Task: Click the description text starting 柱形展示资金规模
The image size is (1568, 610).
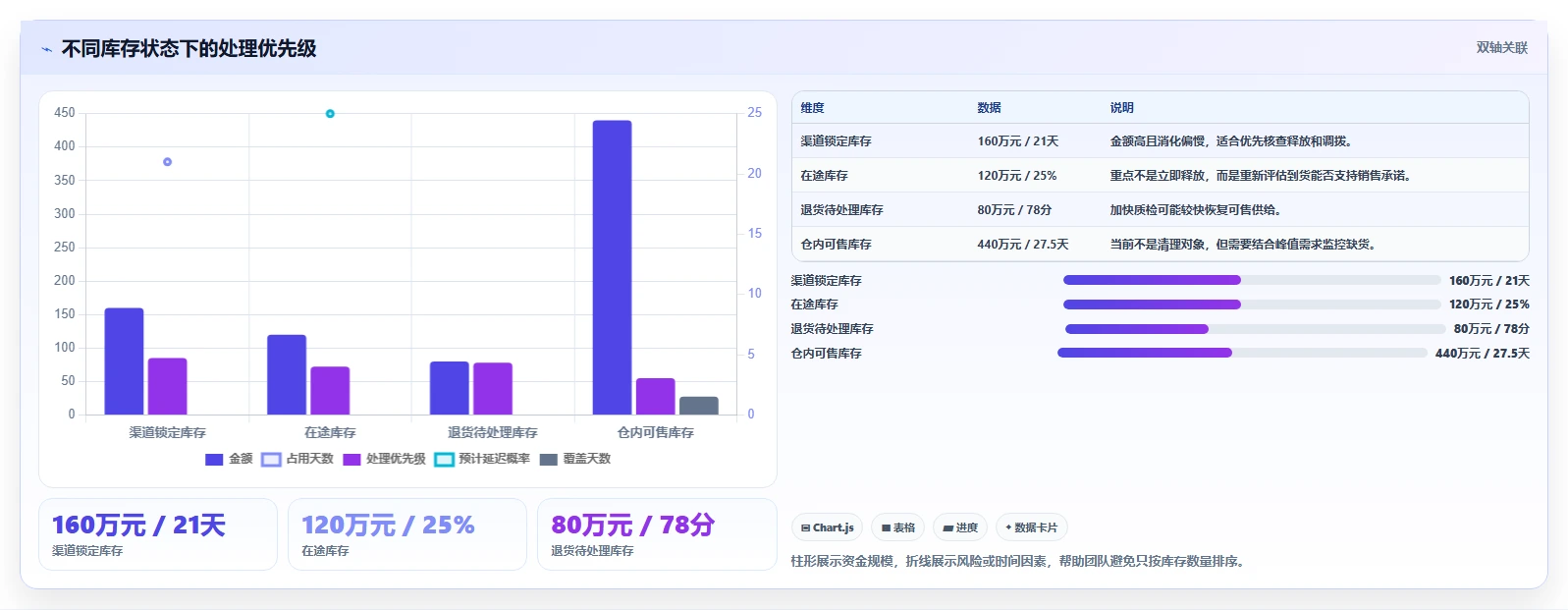Action: (x=1020, y=562)
